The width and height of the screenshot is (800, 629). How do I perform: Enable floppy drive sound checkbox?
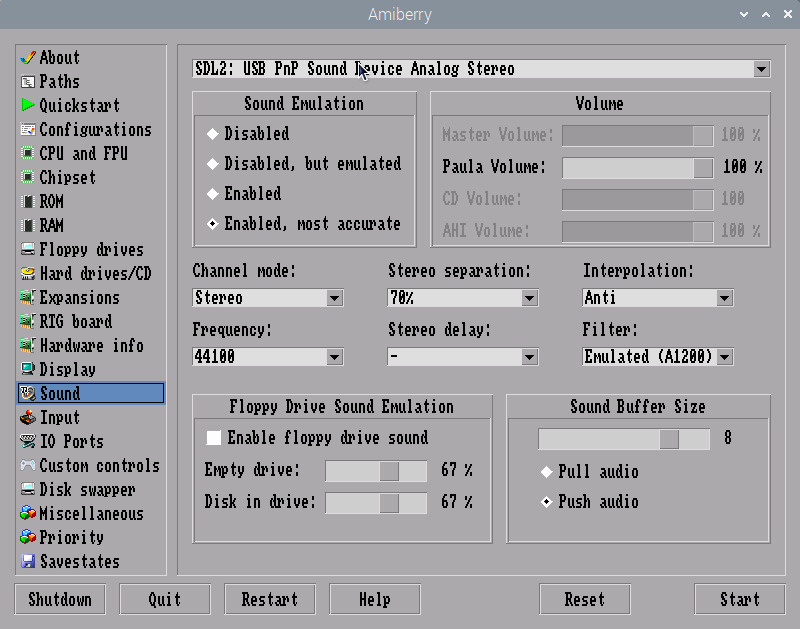(x=214, y=438)
